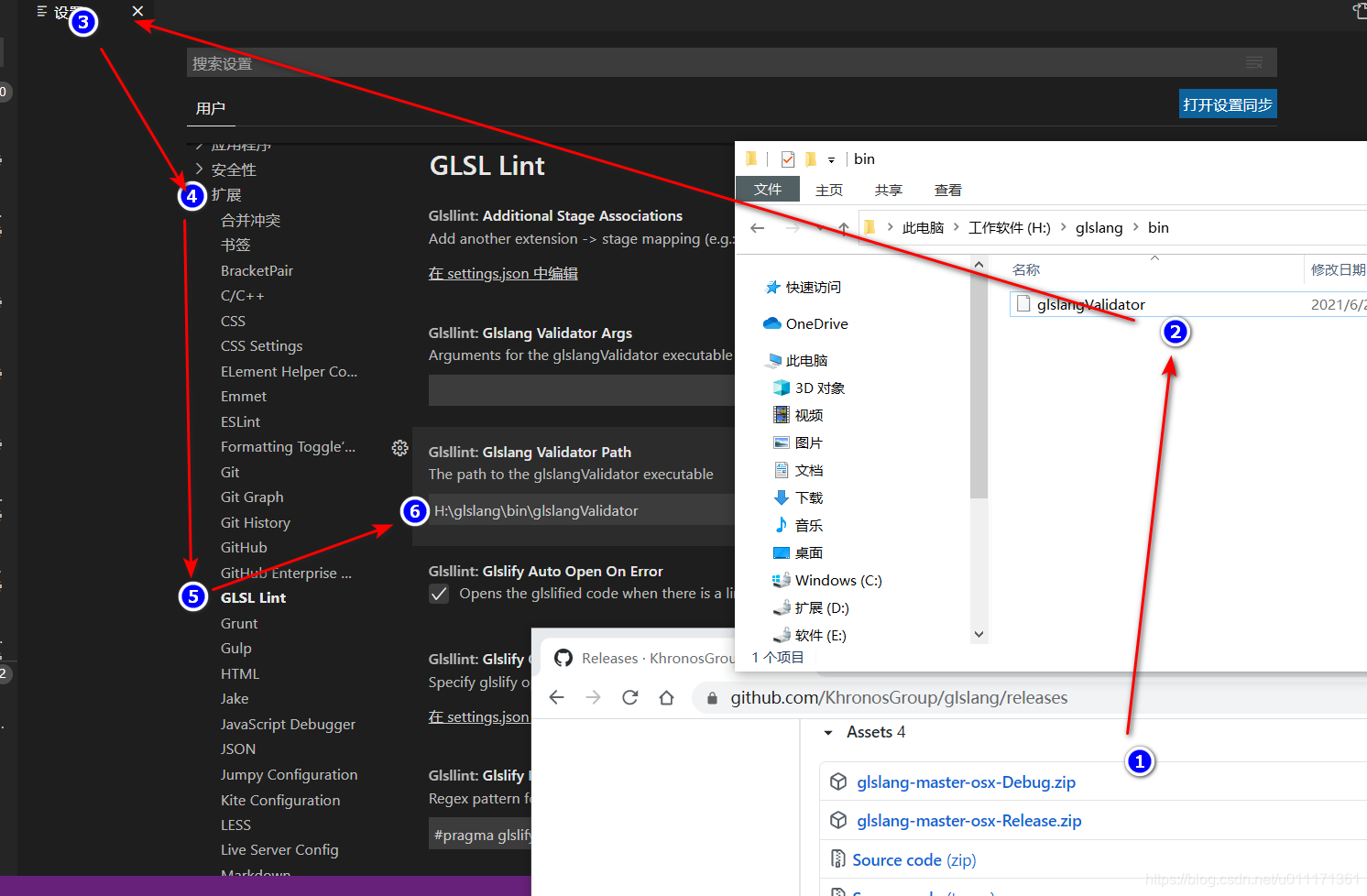The width and height of the screenshot is (1367, 896).
Task: Open the 主页 tab in Explorer ribbon
Action: (x=829, y=190)
